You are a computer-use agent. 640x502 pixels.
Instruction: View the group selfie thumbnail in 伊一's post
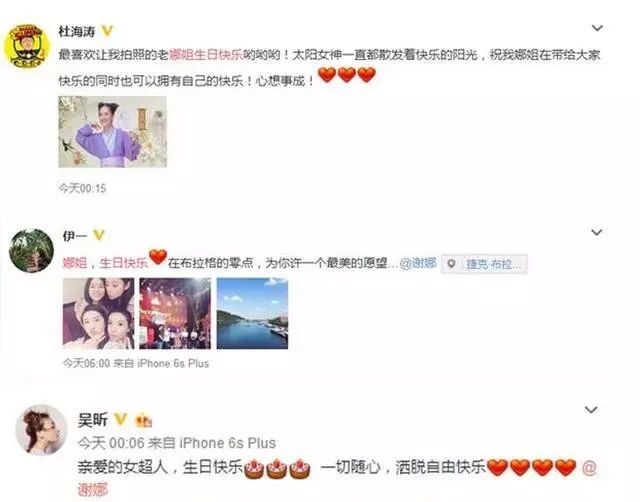pos(98,313)
